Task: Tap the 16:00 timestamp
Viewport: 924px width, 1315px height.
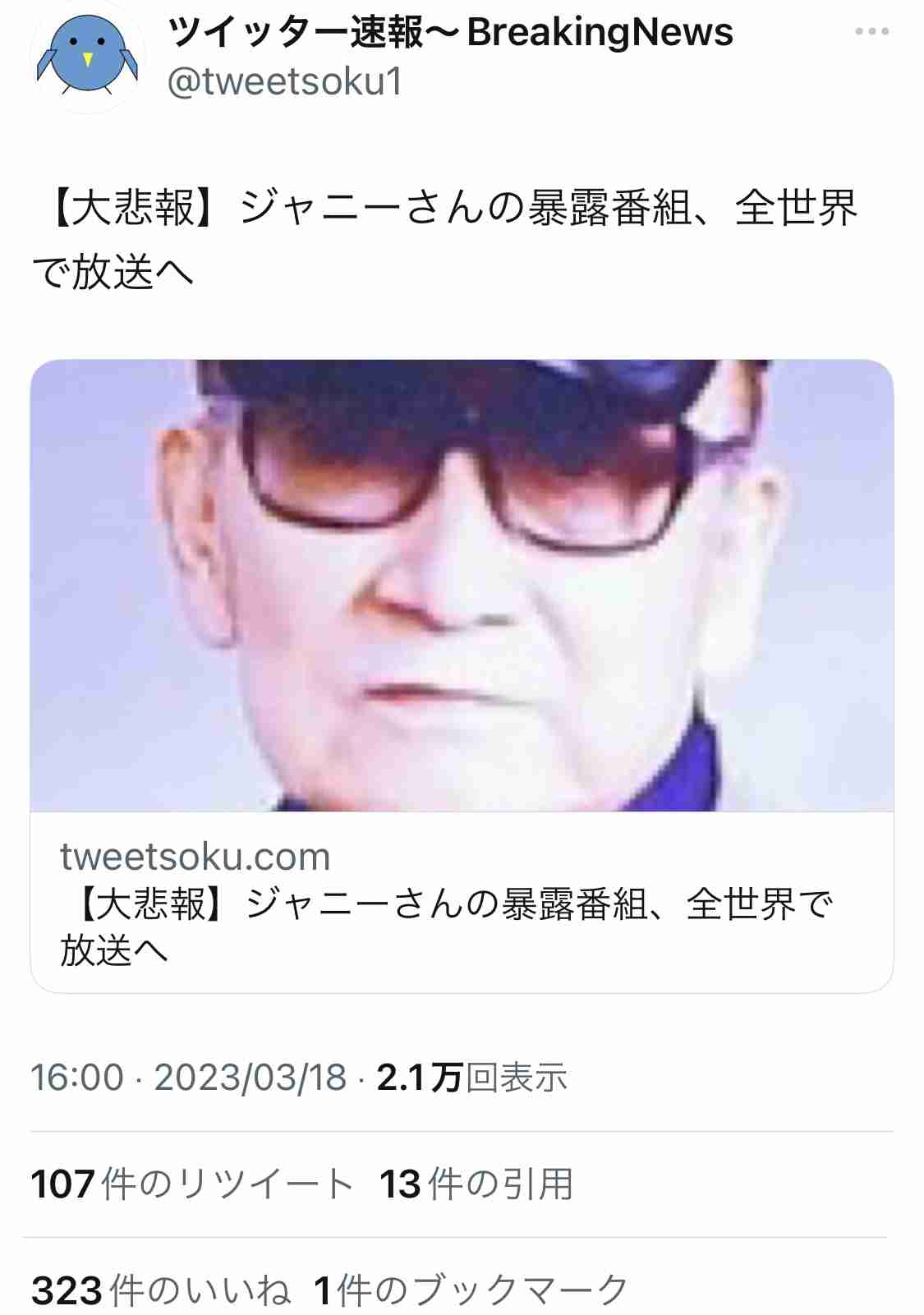Action: pos(77,1078)
